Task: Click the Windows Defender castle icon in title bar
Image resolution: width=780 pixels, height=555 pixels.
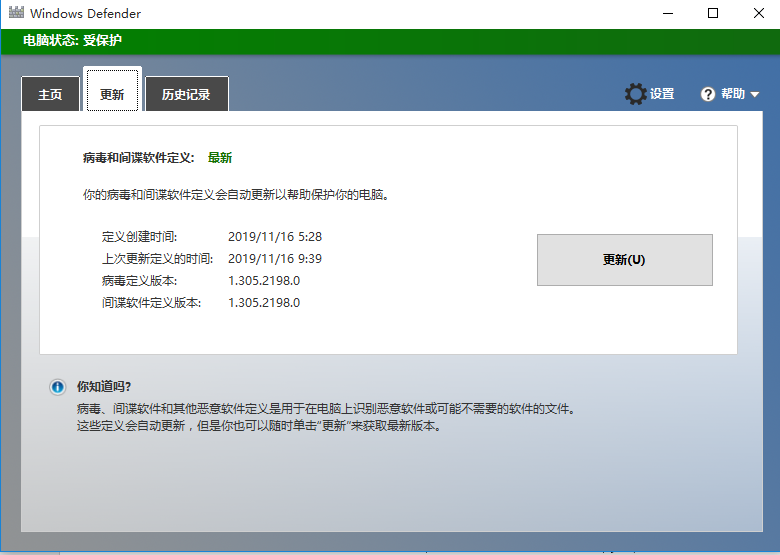Action: pos(16,12)
